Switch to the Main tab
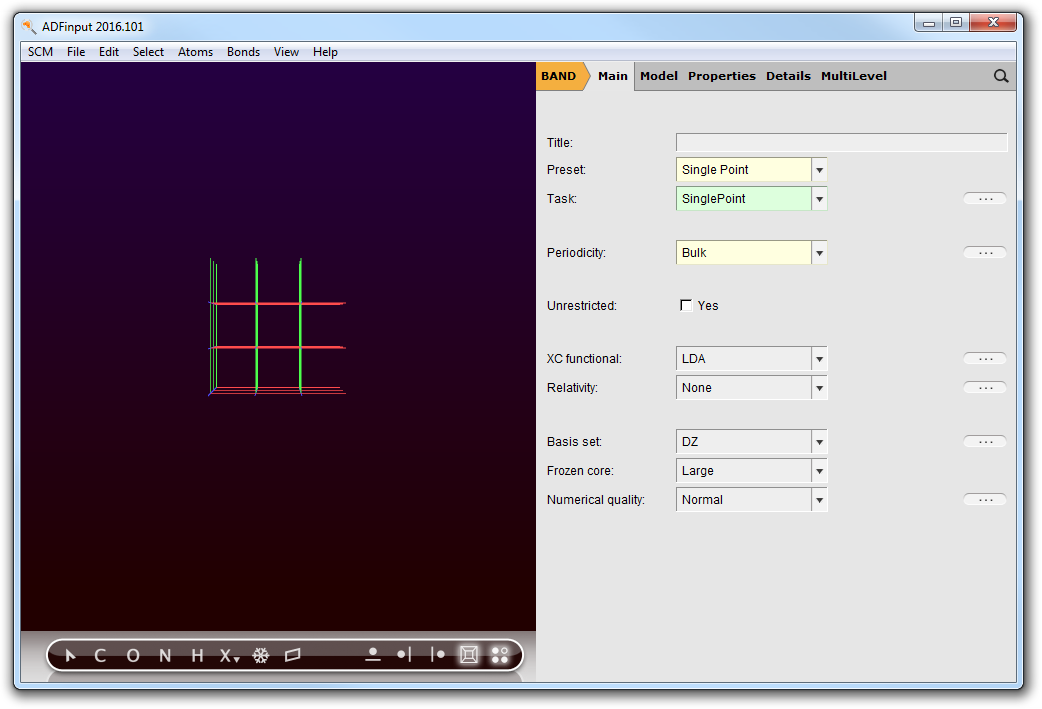The height and width of the screenshot is (709, 1042). point(613,76)
